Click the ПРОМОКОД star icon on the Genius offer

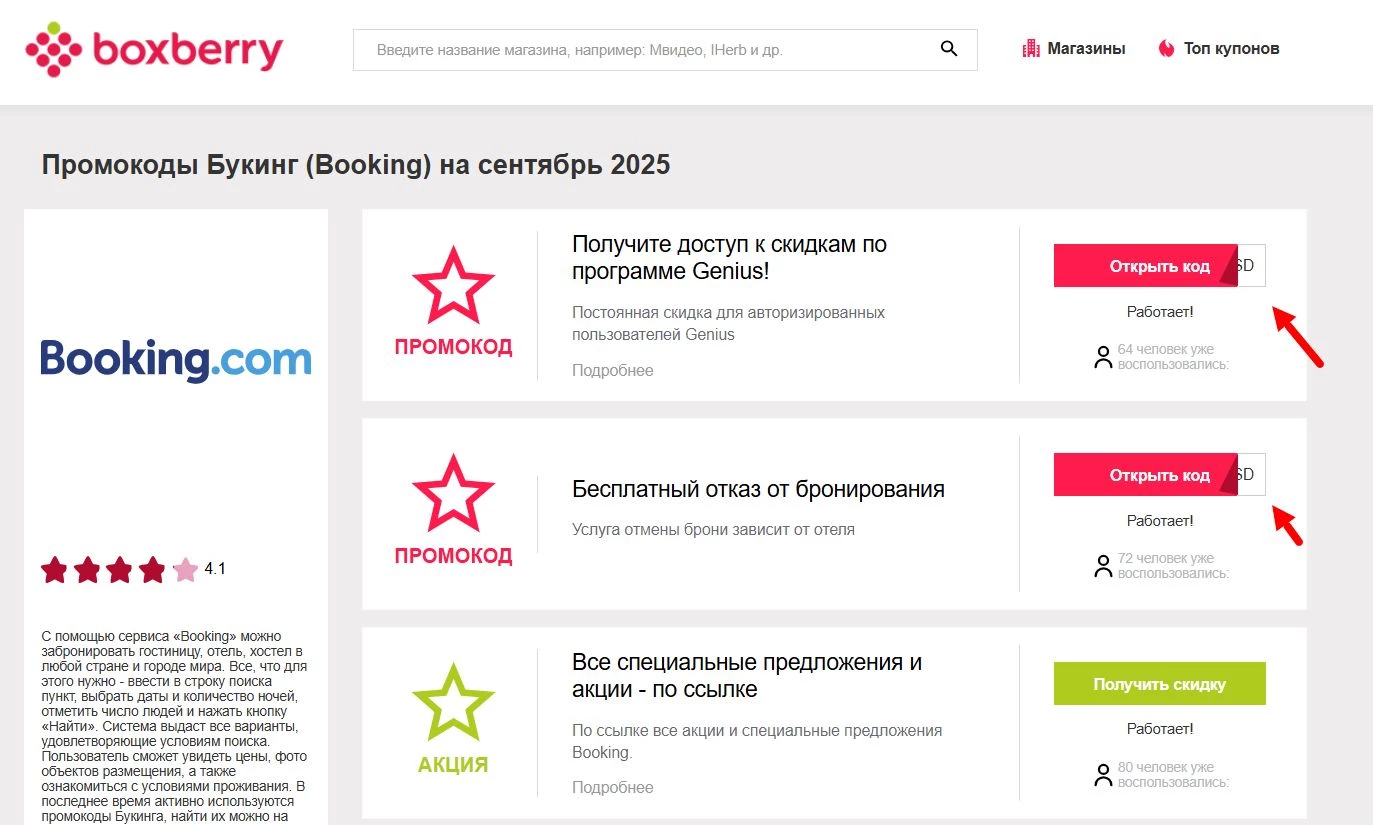tap(454, 283)
